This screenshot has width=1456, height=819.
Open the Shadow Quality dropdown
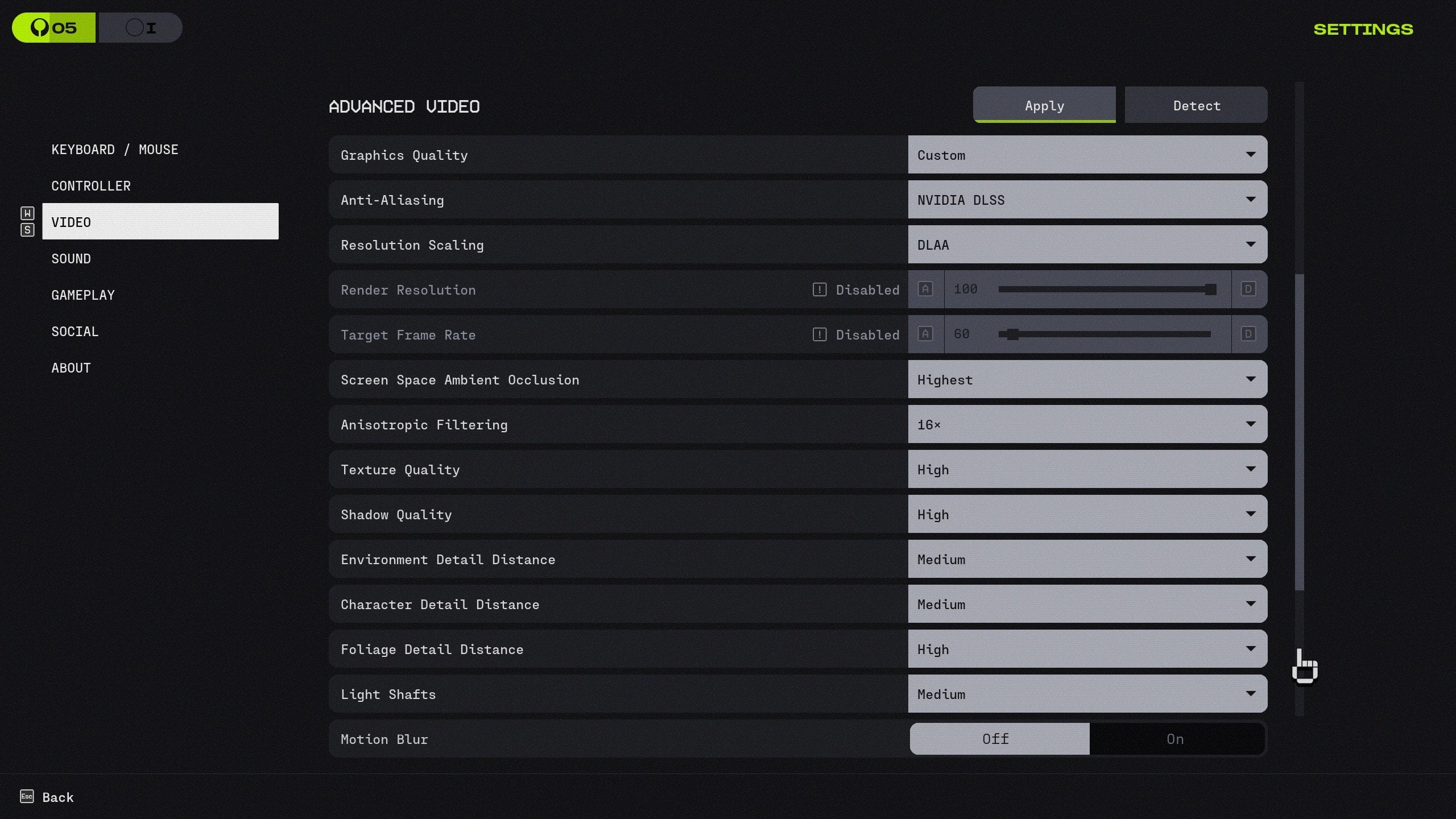pos(1087,514)
